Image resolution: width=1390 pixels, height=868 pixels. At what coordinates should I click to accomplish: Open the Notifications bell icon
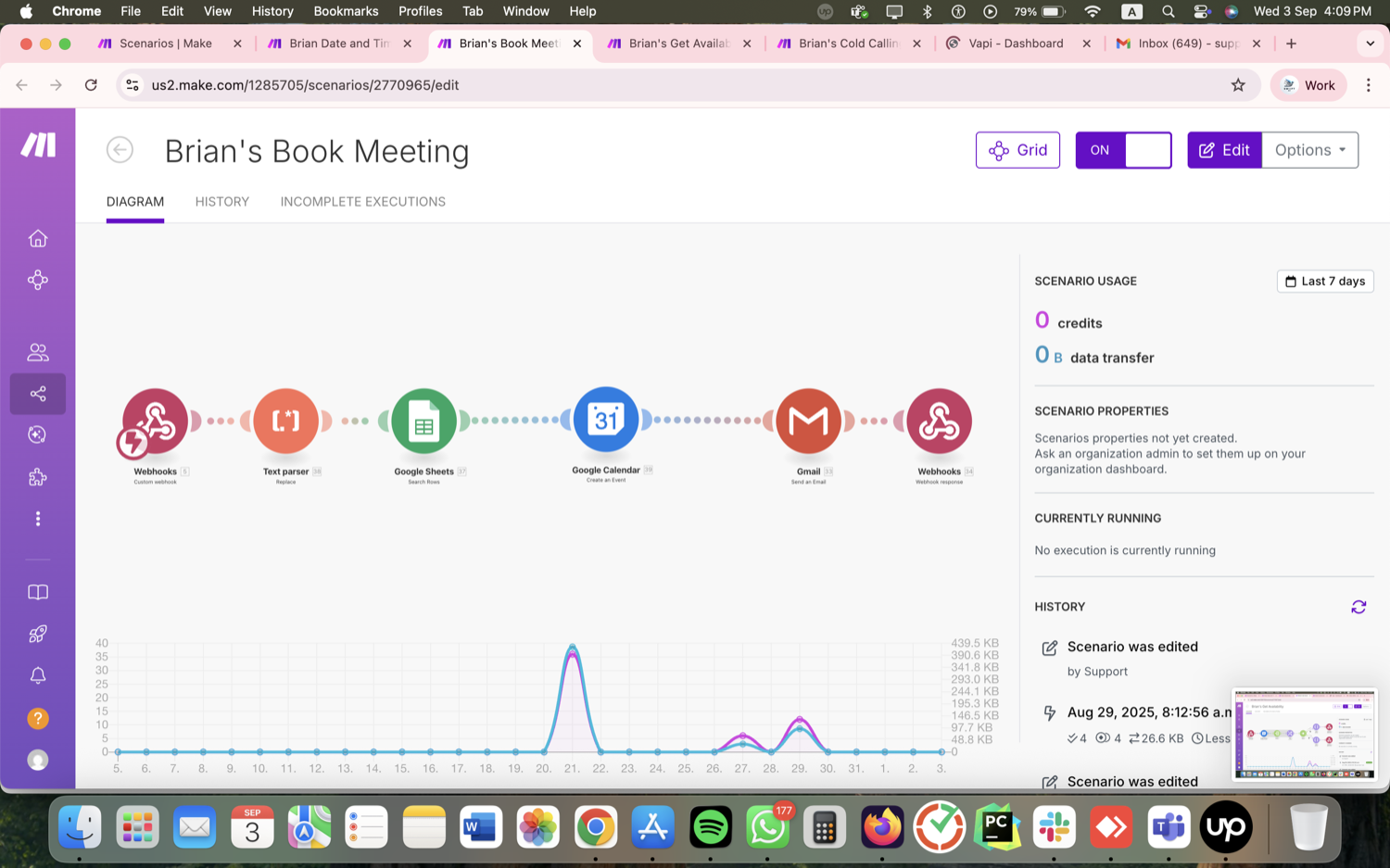[x=38, y=676]
